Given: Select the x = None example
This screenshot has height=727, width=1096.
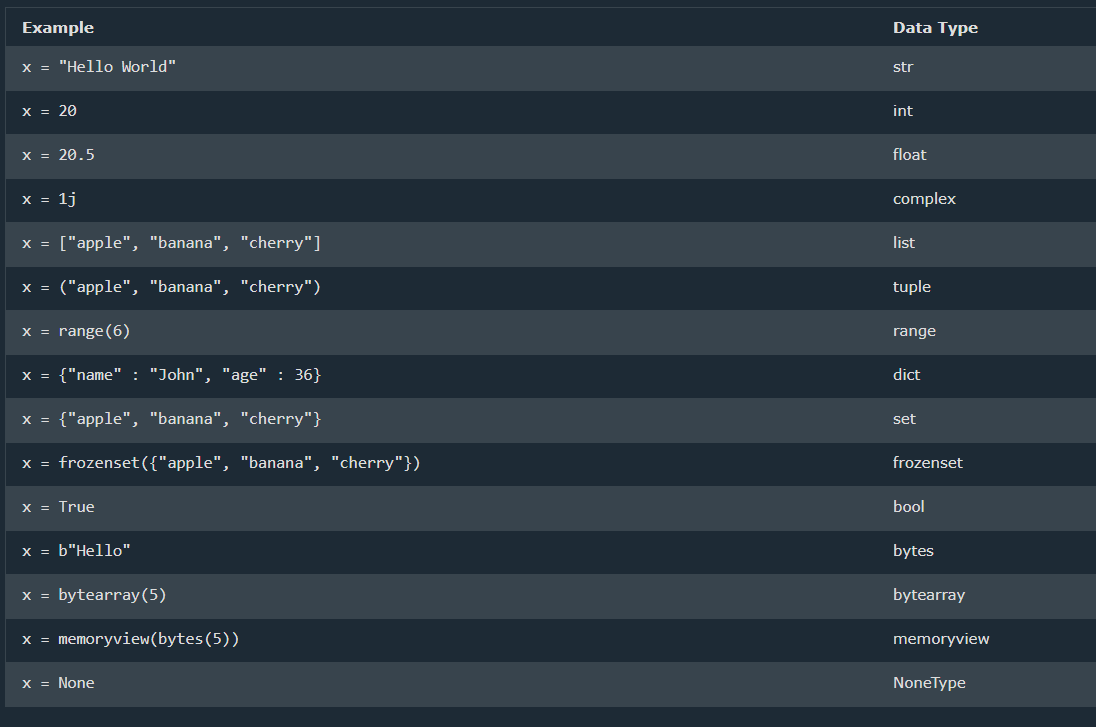Looking at the screenshot, I should [x=58, y=683].
